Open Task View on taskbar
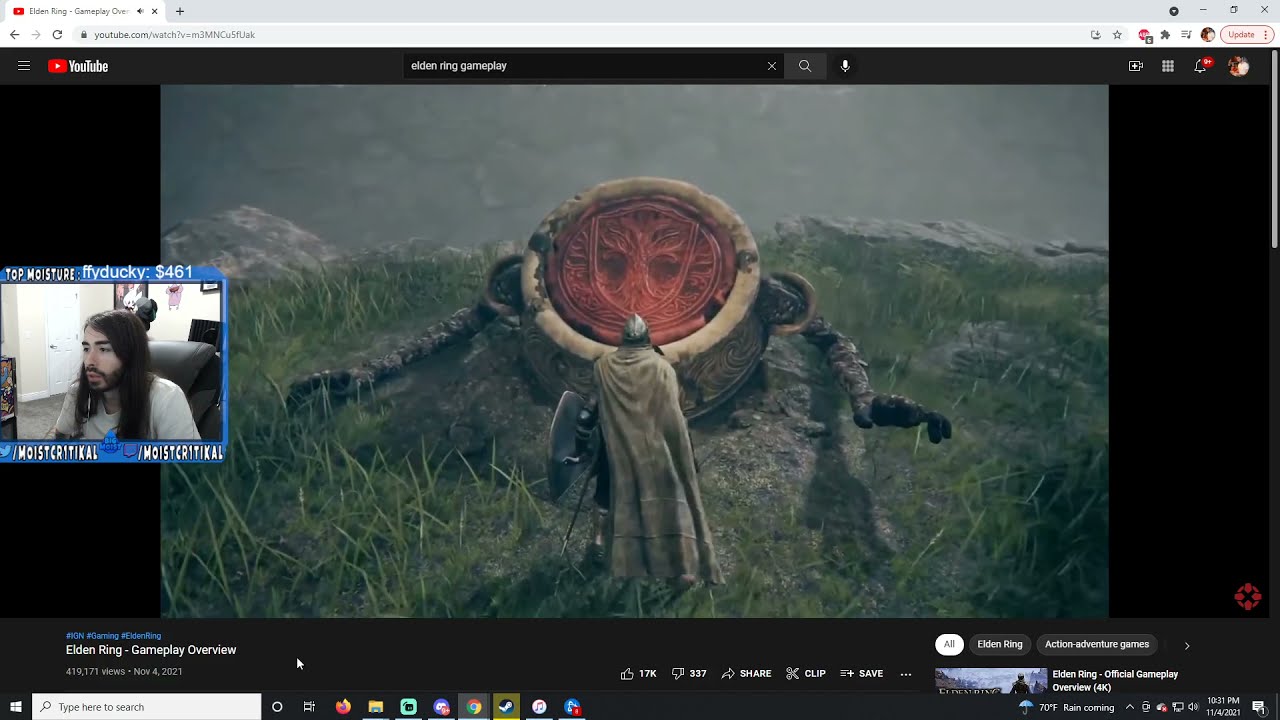The height and width of the screenshot is (720, 1280). point(309,707)
